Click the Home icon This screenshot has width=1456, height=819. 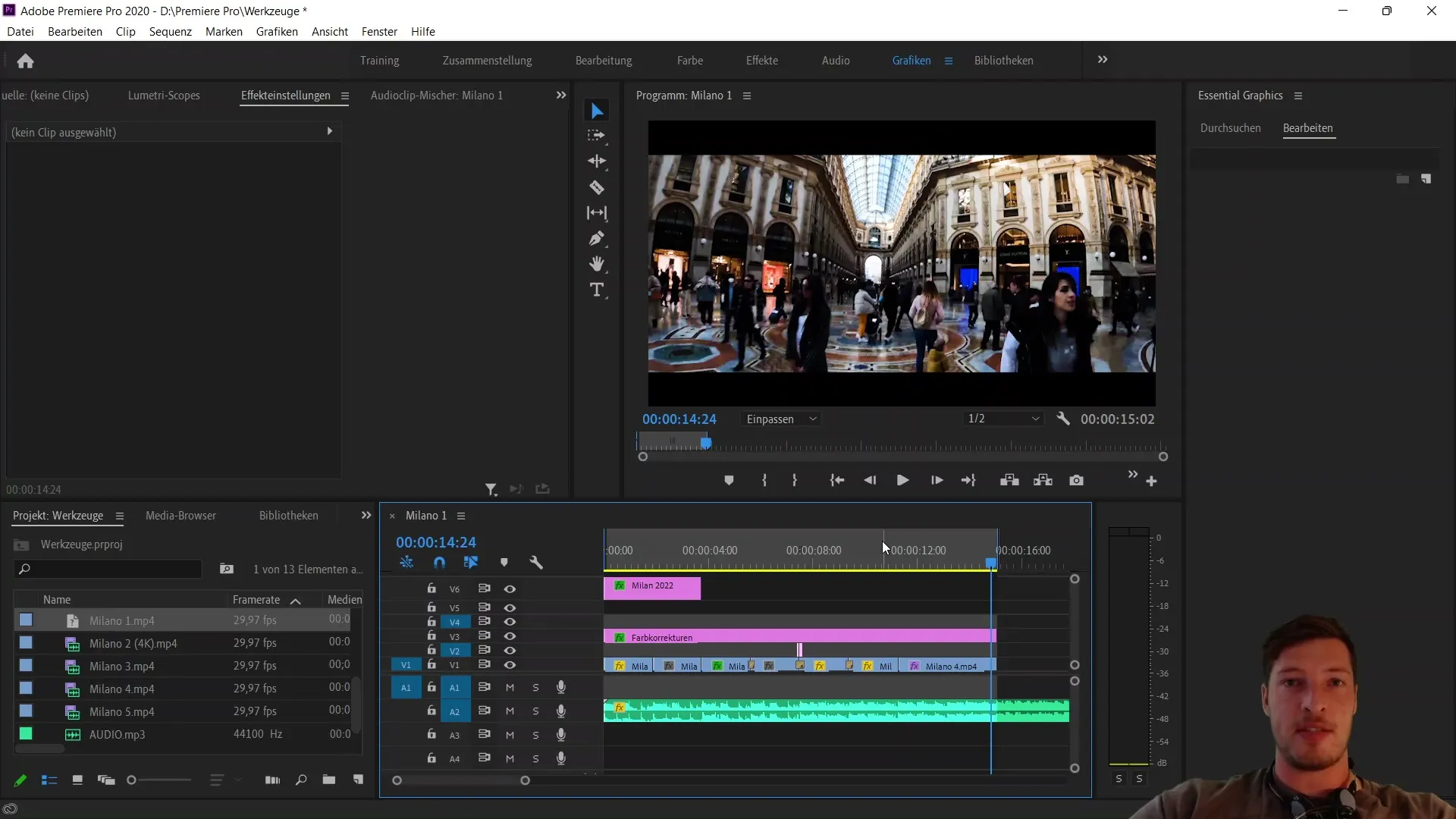26,61
